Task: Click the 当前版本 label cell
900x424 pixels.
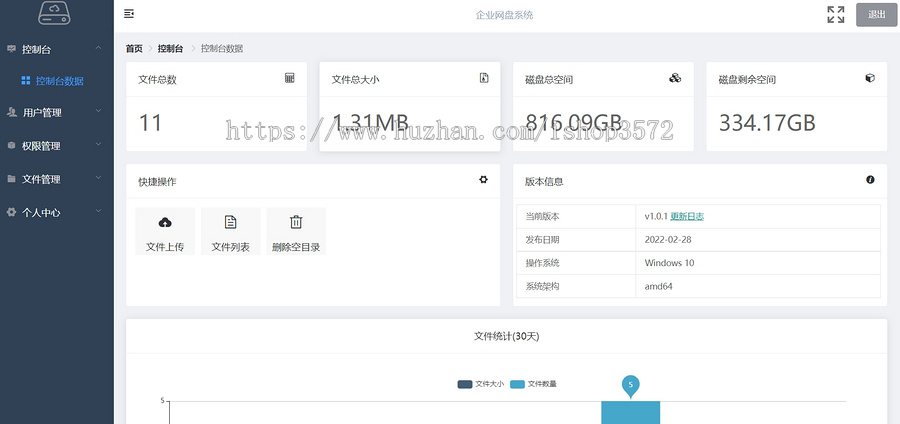Action: [x=576, y=216]
